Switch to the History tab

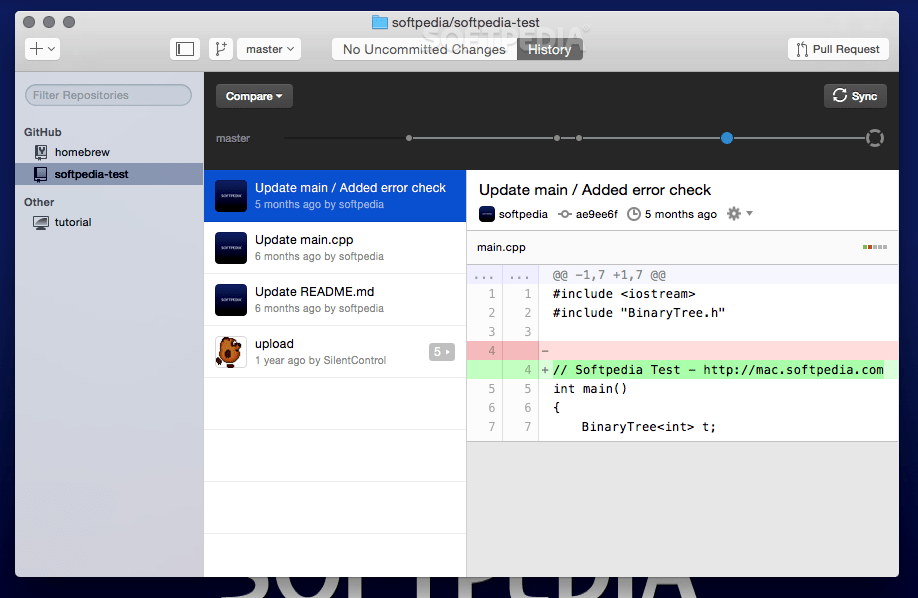(x=549, y=49)
